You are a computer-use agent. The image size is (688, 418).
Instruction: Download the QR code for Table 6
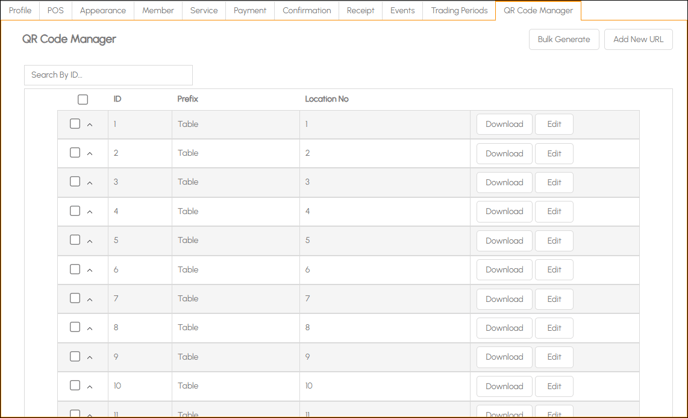point(504,270)
